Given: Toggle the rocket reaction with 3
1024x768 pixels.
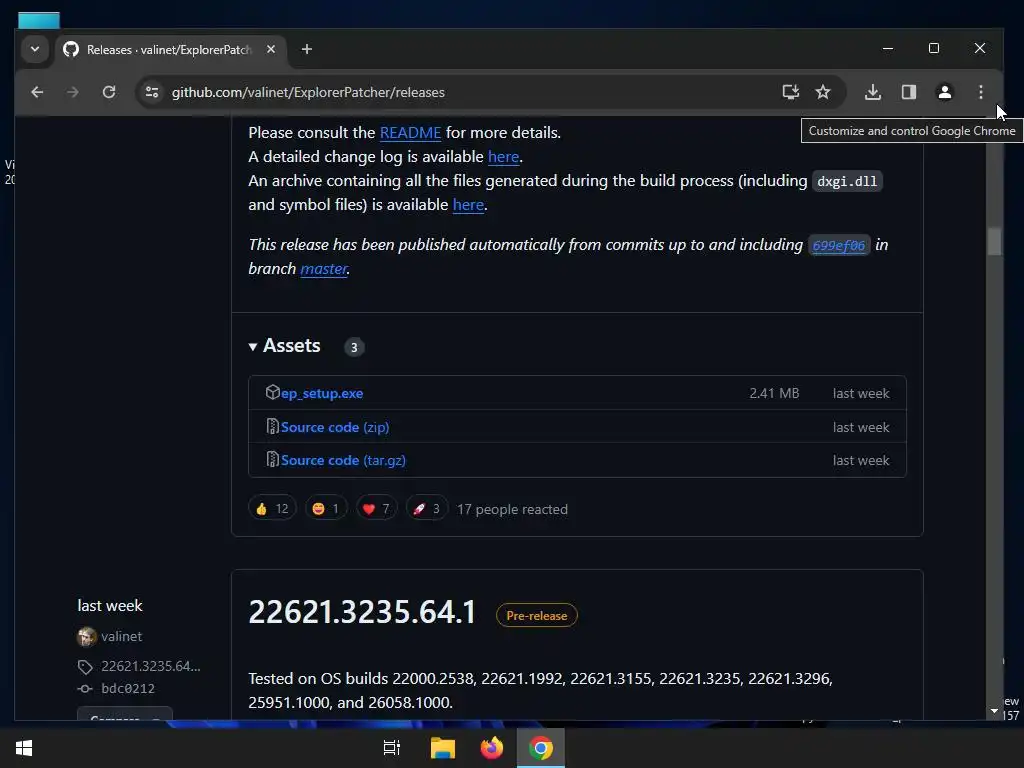Looking at the screenshot, I should 426,509.
